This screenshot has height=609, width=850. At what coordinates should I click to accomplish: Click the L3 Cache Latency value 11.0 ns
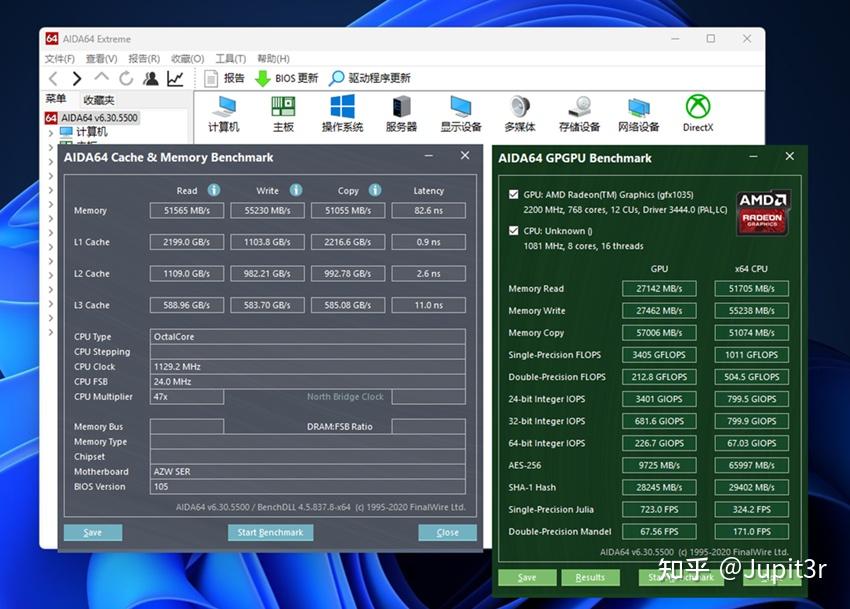pos(428,305)
